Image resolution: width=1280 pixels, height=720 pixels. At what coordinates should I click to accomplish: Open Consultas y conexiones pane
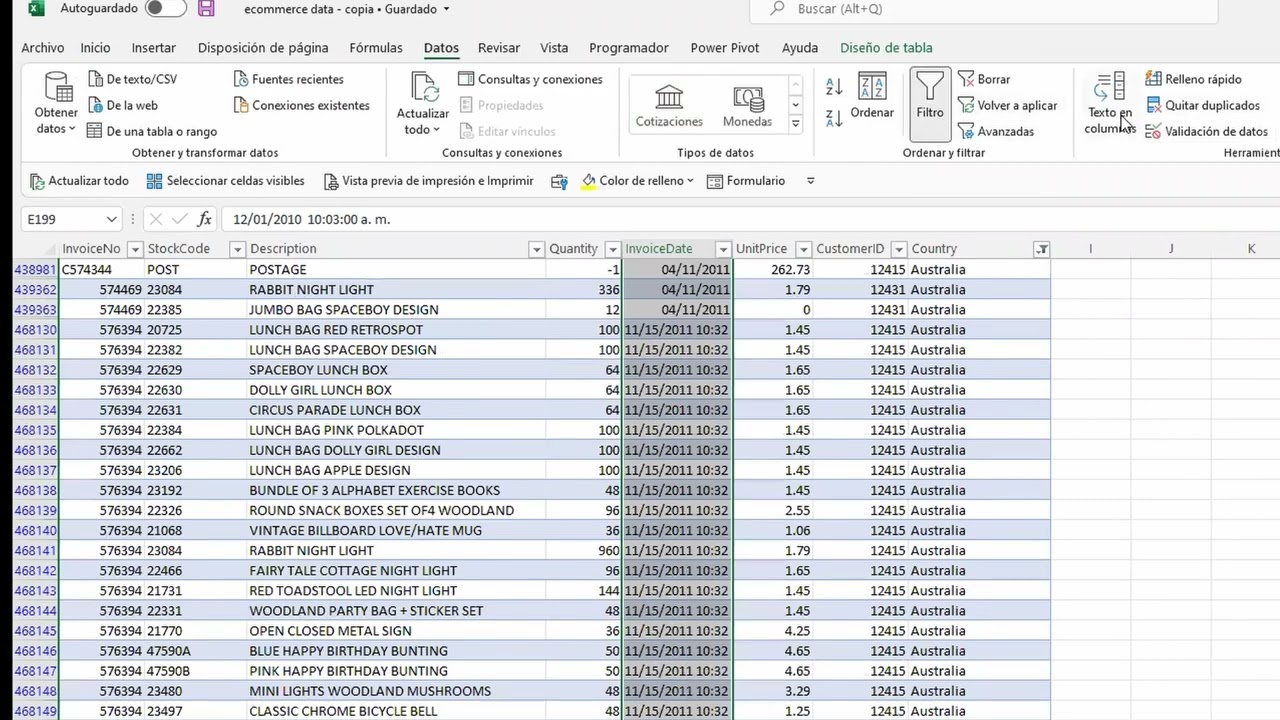(x=530, y=79)
